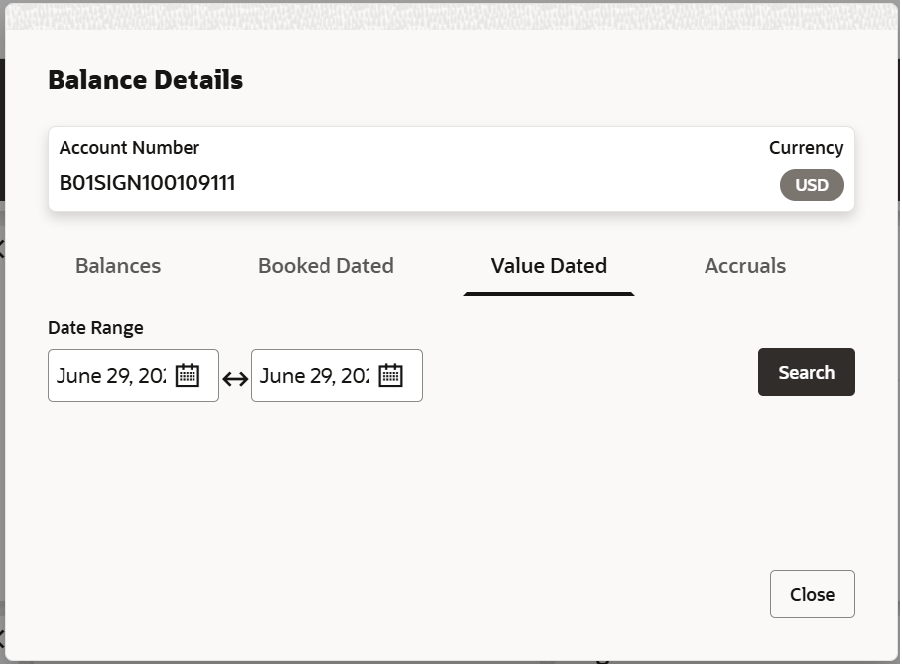Click the Account Number label

pyautogui.click(x=129, y=148)
